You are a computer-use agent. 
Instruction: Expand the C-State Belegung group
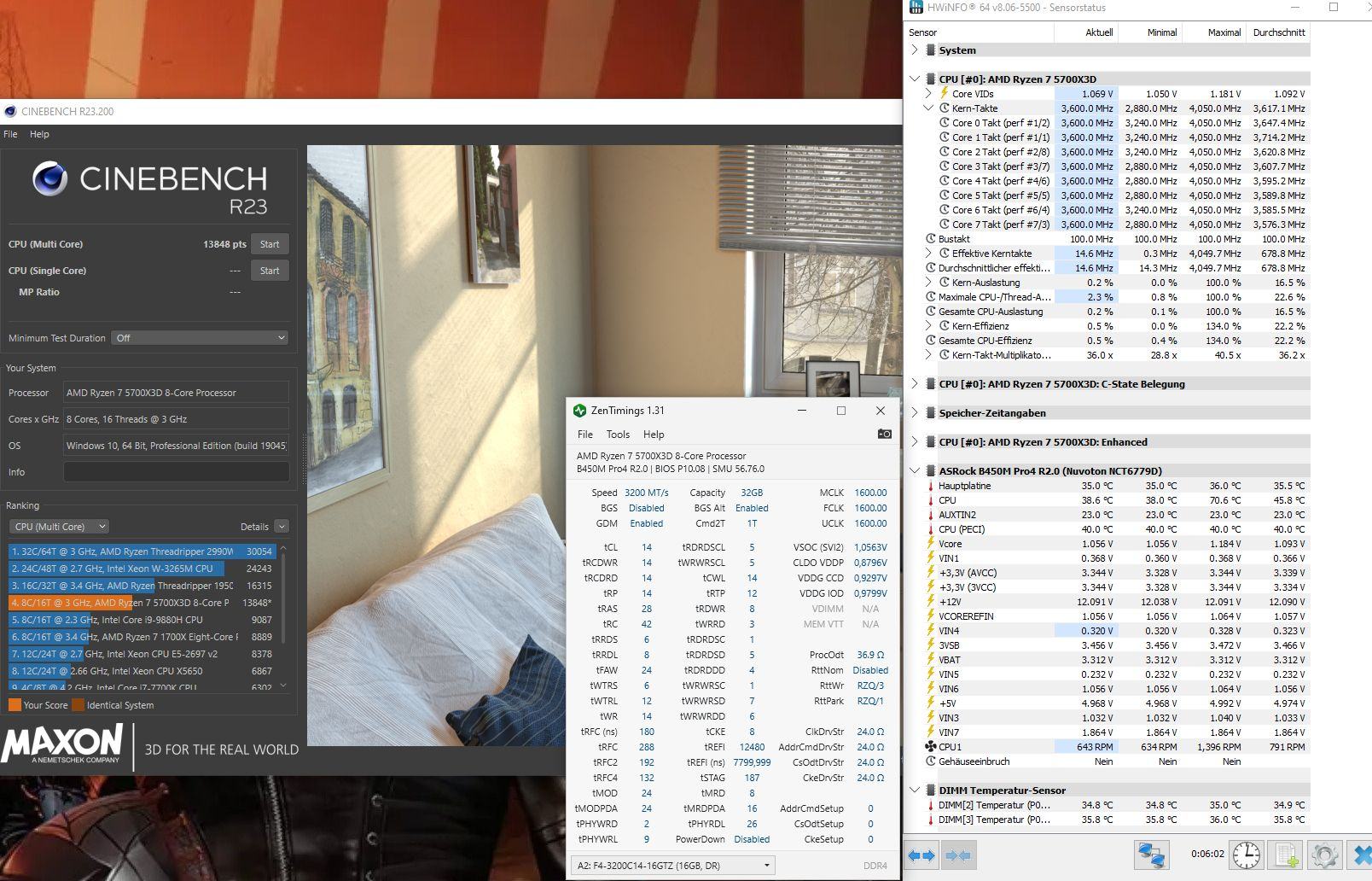(915, 384)
